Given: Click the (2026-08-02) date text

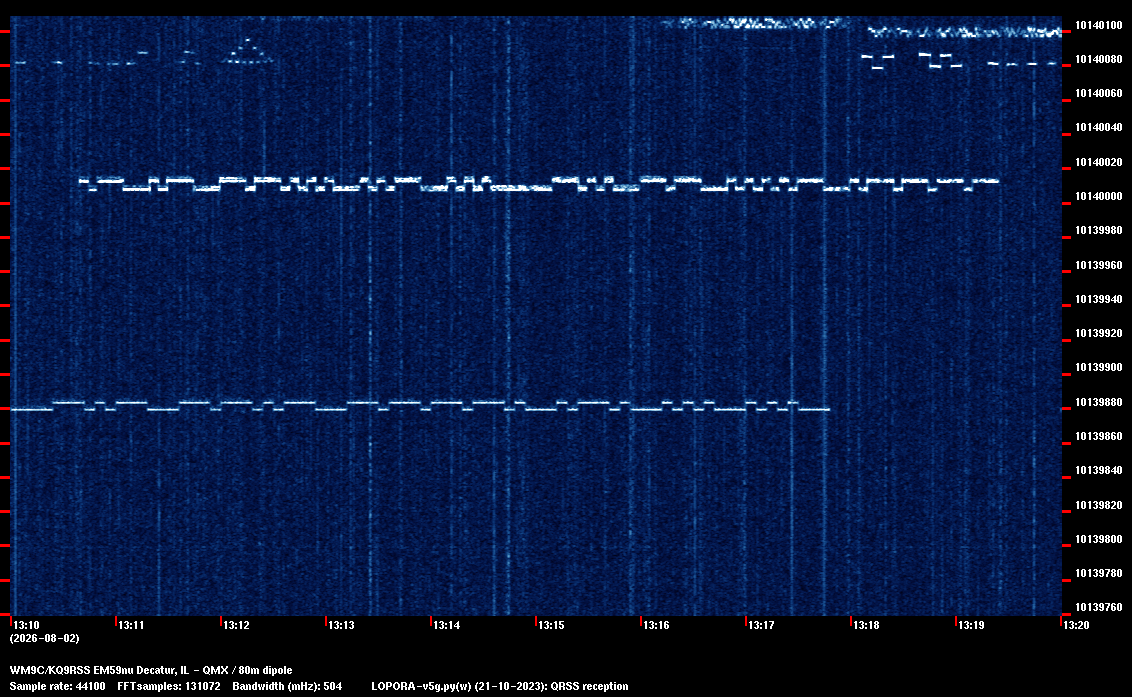Looking at the screenshot, I should (x=45, y=638).
